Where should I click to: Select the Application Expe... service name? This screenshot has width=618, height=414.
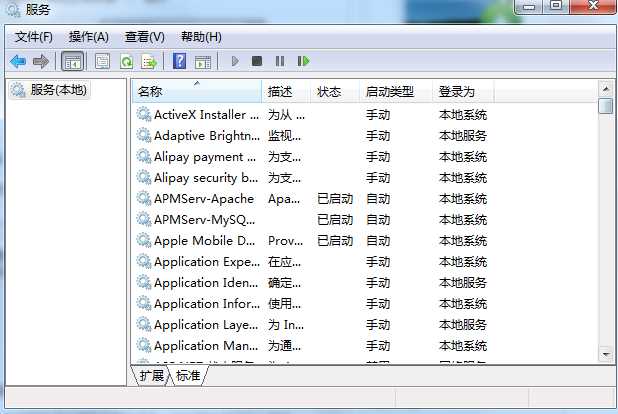click(x=207, y=262)
